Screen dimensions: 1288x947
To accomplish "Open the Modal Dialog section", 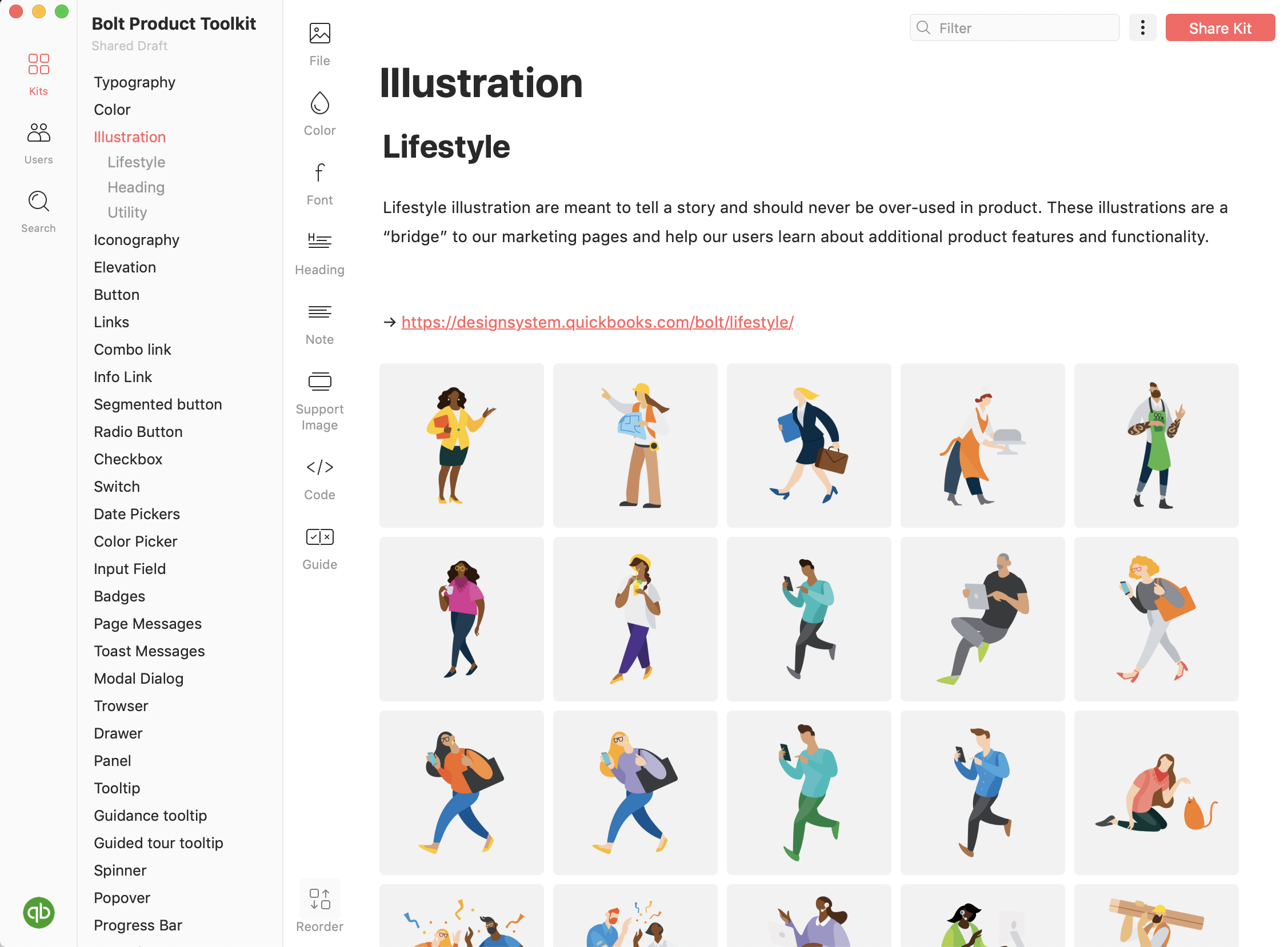I will click(x=138, y=679).
